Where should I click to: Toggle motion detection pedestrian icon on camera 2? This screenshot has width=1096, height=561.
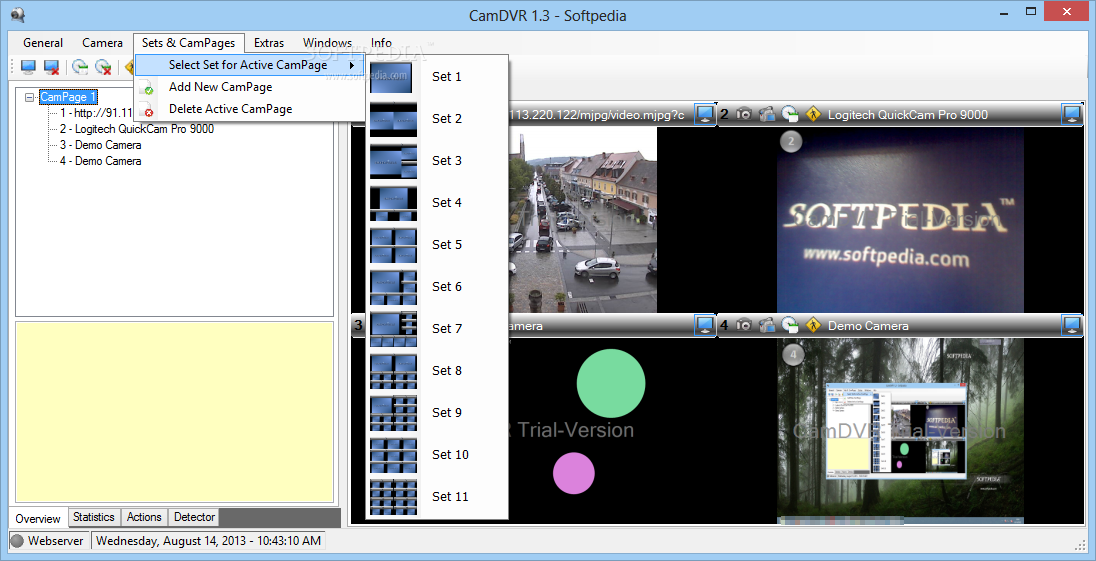click(813, 114)
